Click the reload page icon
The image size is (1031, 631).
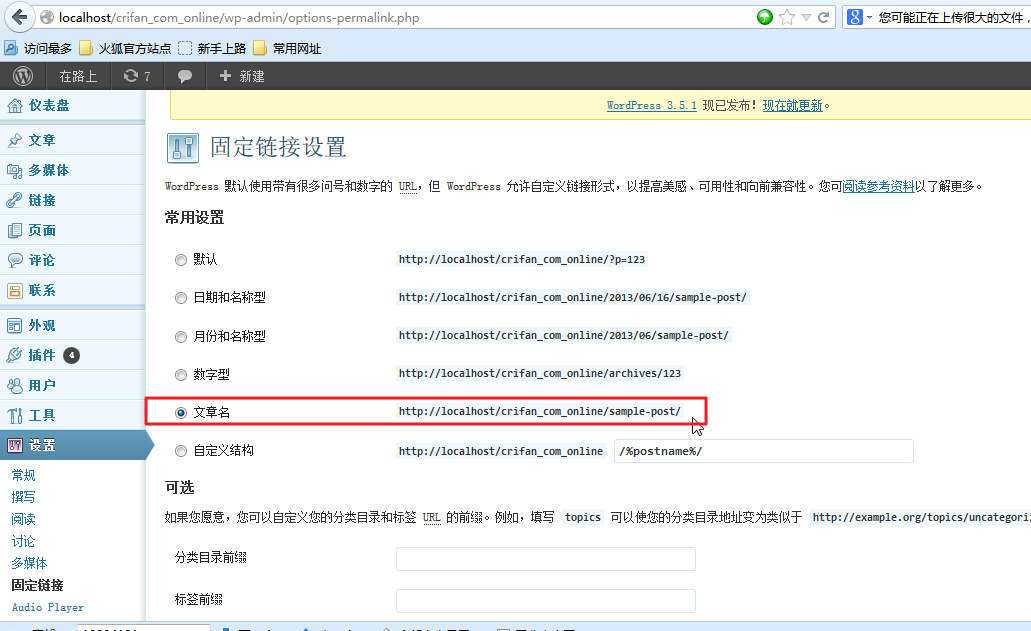(x=823, y=18)
